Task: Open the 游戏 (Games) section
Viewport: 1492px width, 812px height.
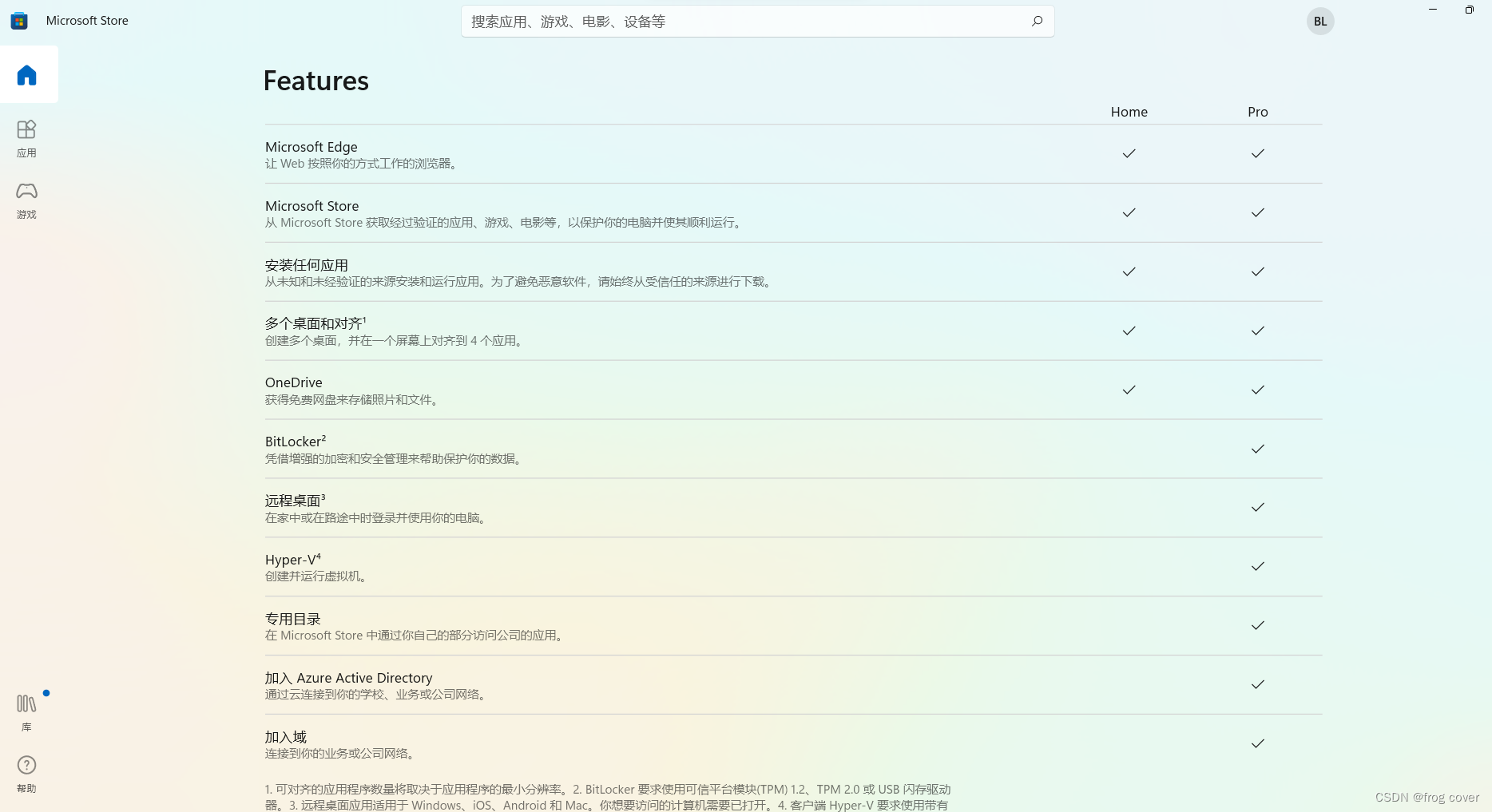Action: pos(27,200)
